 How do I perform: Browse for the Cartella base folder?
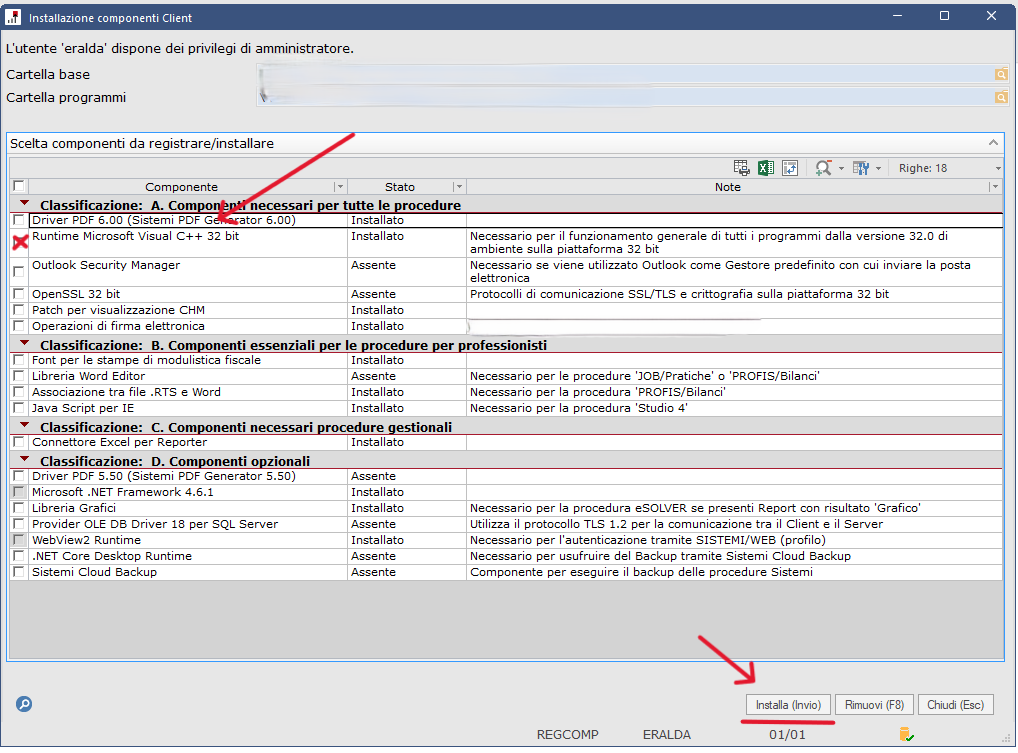tap(1001, 75)
